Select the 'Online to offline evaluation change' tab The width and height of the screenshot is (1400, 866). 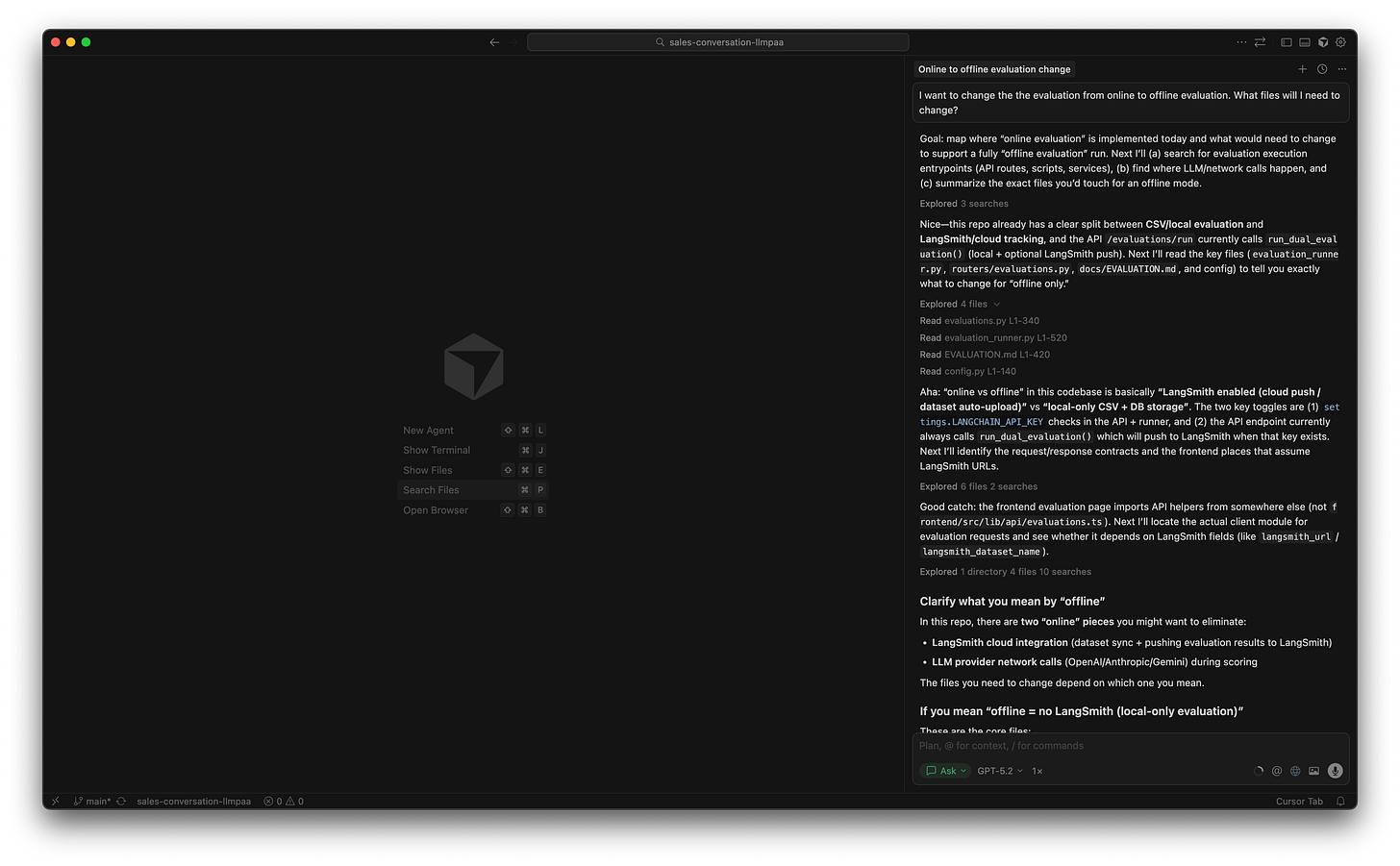(x=993, y=68)
